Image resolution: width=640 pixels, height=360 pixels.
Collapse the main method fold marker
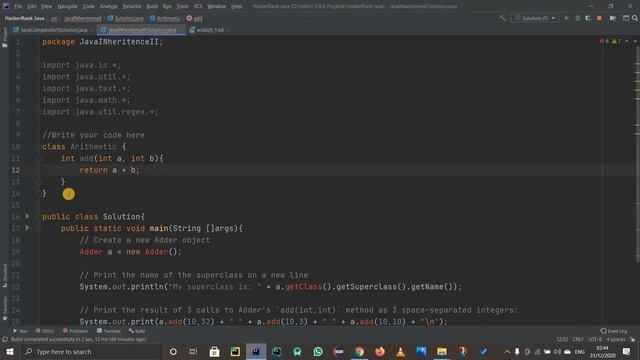(39, 229)
